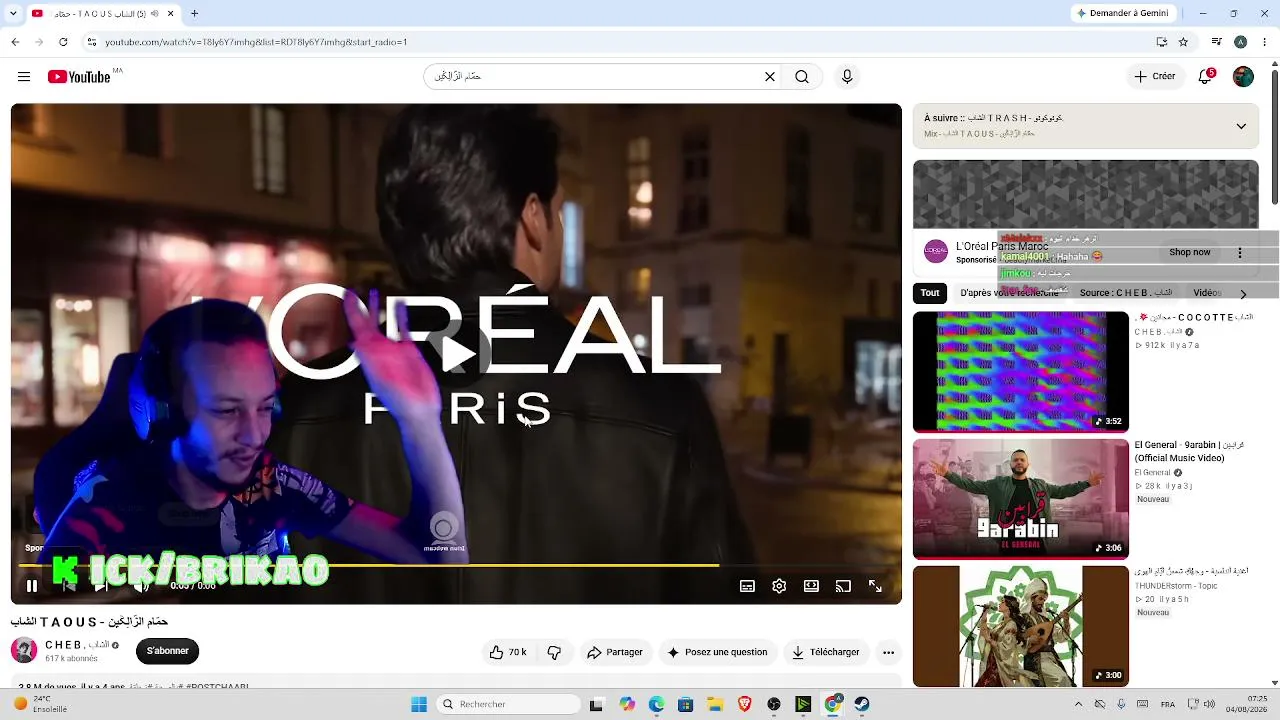
Task: Select the Tout filter chip
Action: (930, 293)
